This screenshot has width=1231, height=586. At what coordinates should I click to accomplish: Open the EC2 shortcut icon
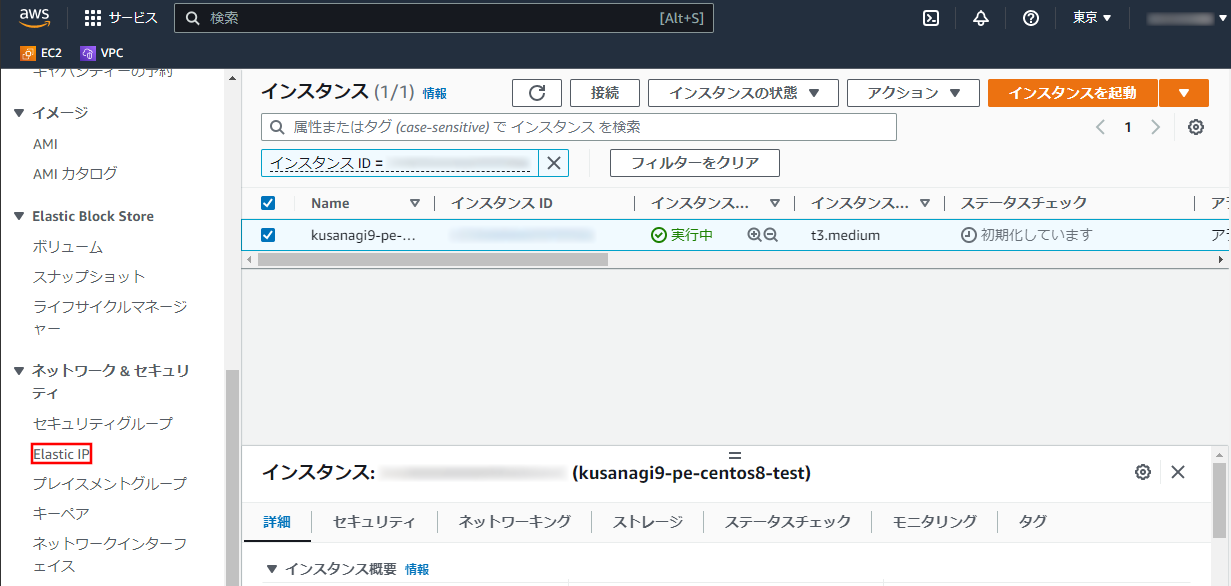pyautogui.click(x=28, y=53)
